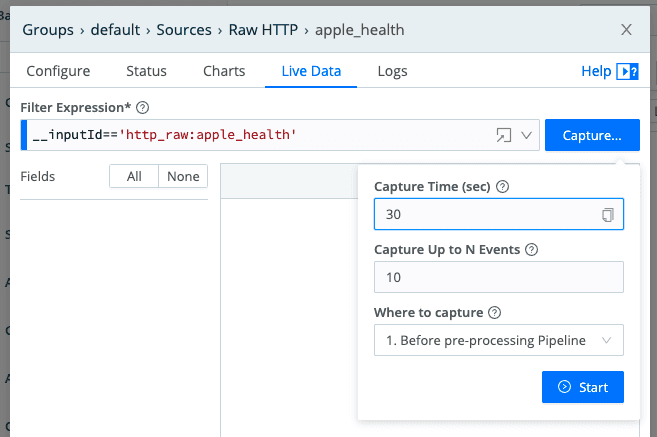Open the Where to capture dropdown
Viewport: 657px width, 437px height.
click(498, 341)
